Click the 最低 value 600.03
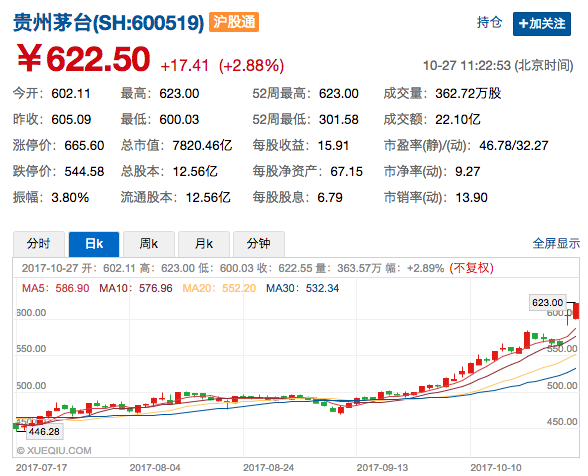The width and height of the screenshot is (588, 476). tap(179, 120)
